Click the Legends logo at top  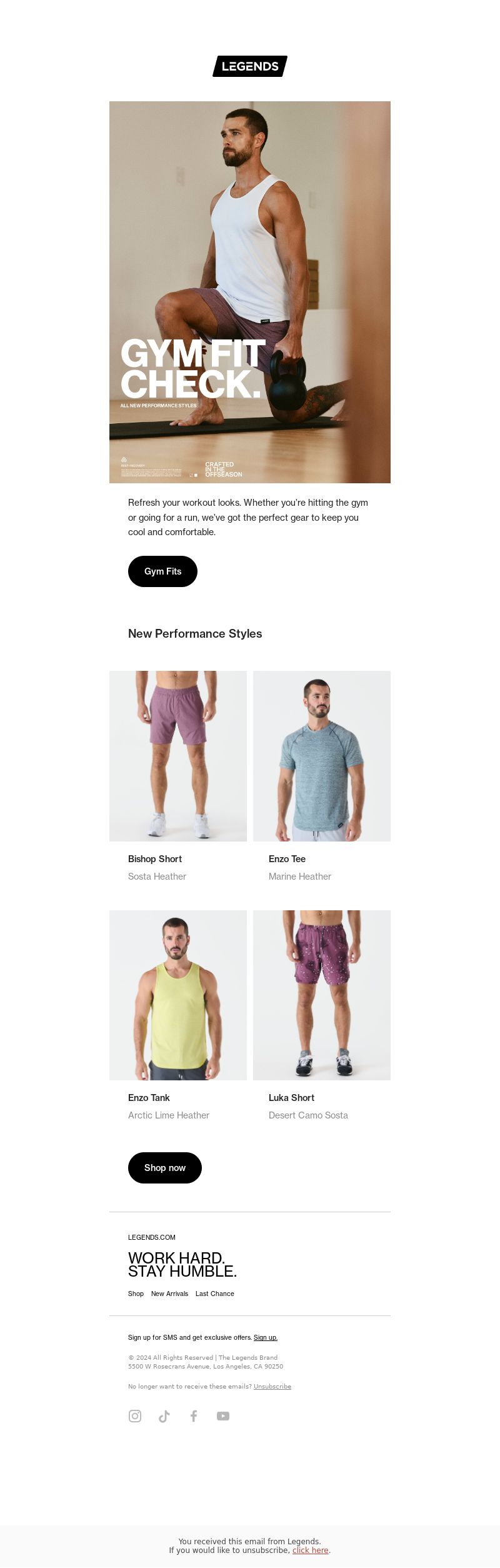tap(250, 66)
